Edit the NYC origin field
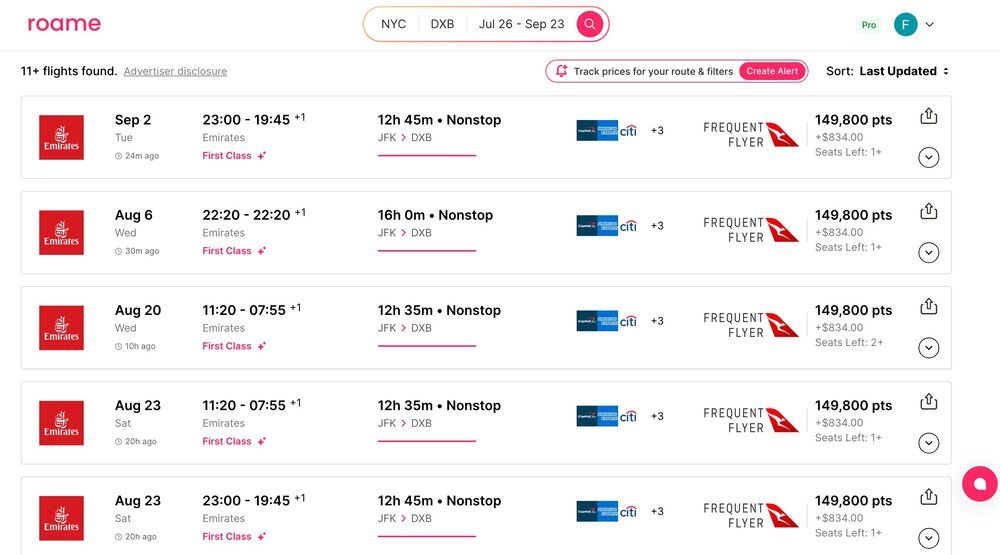 pyautogui.click(x=394, y=24)
